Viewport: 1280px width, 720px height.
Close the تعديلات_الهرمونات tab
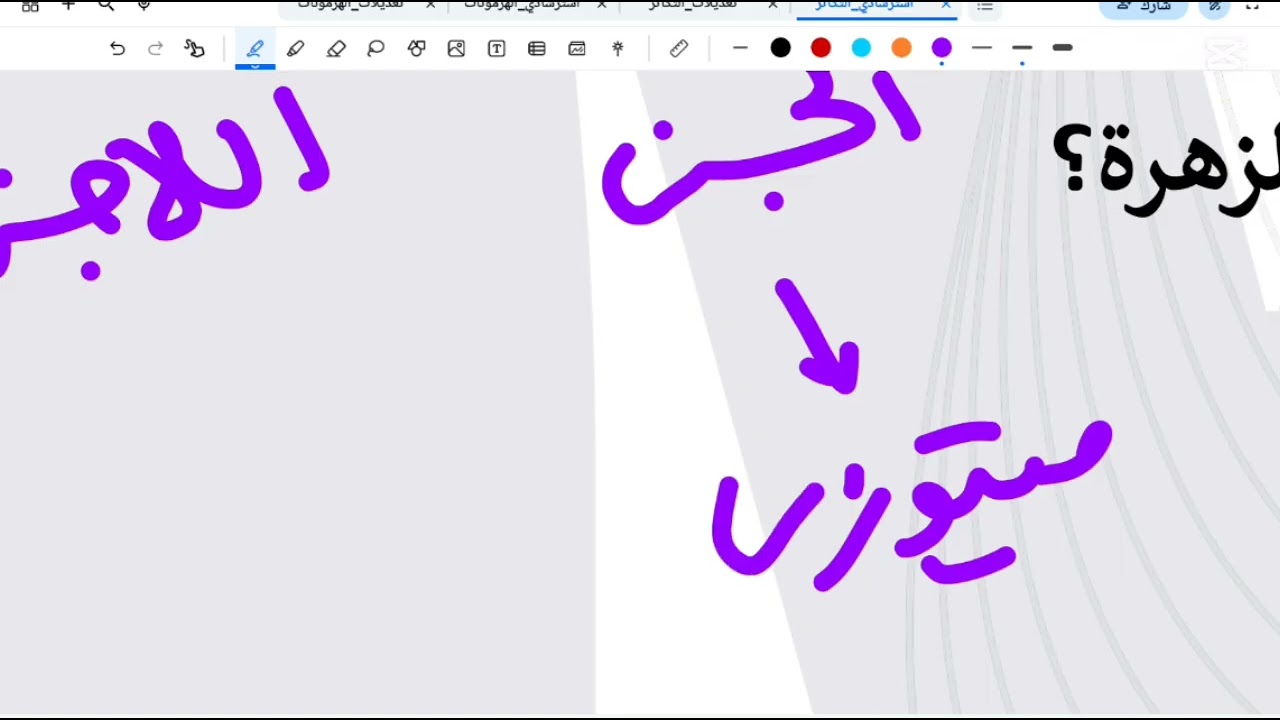pyautogui.click(x=431, y=6)
